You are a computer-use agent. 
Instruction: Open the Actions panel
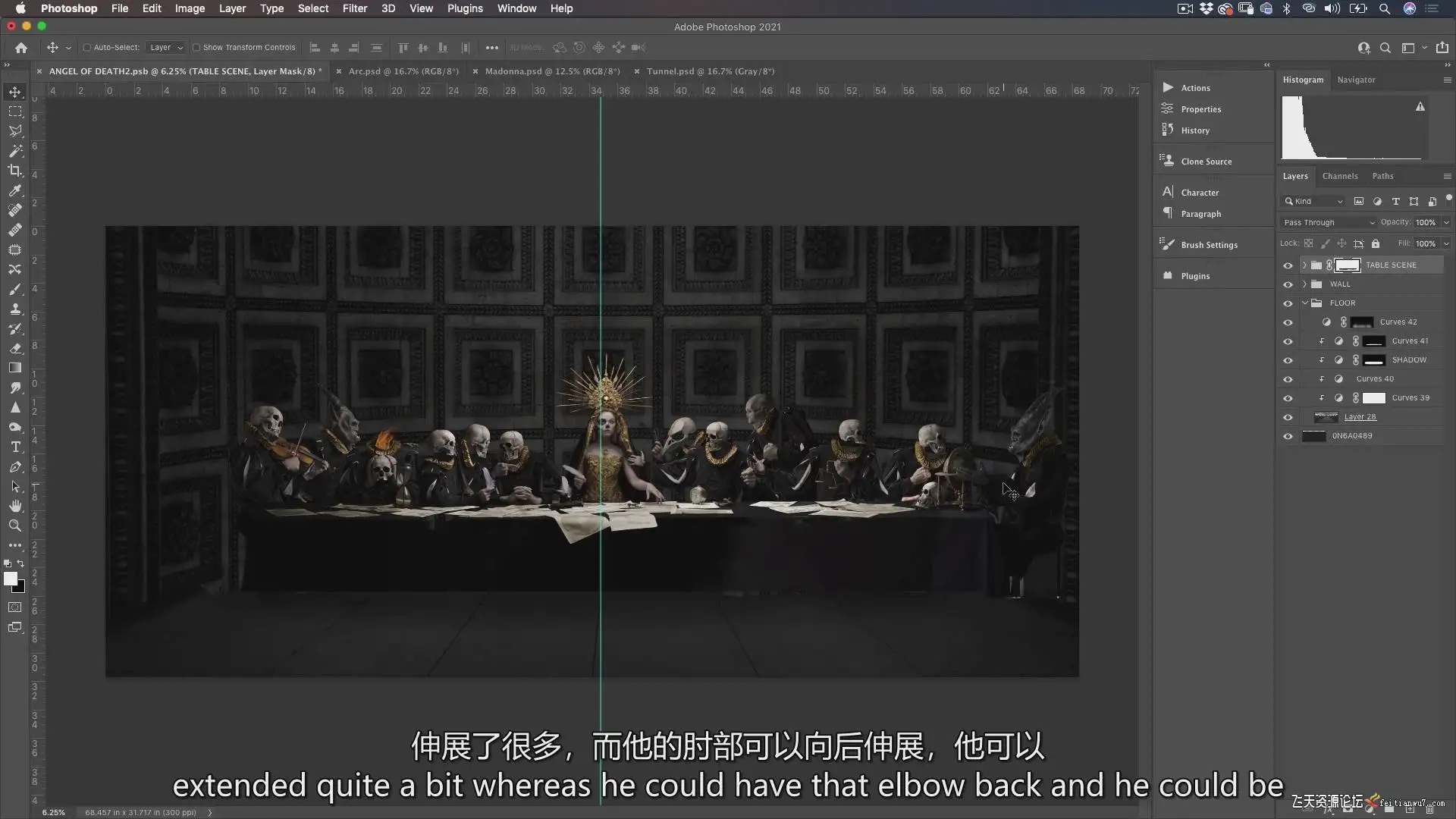[x=1195, y=88]
